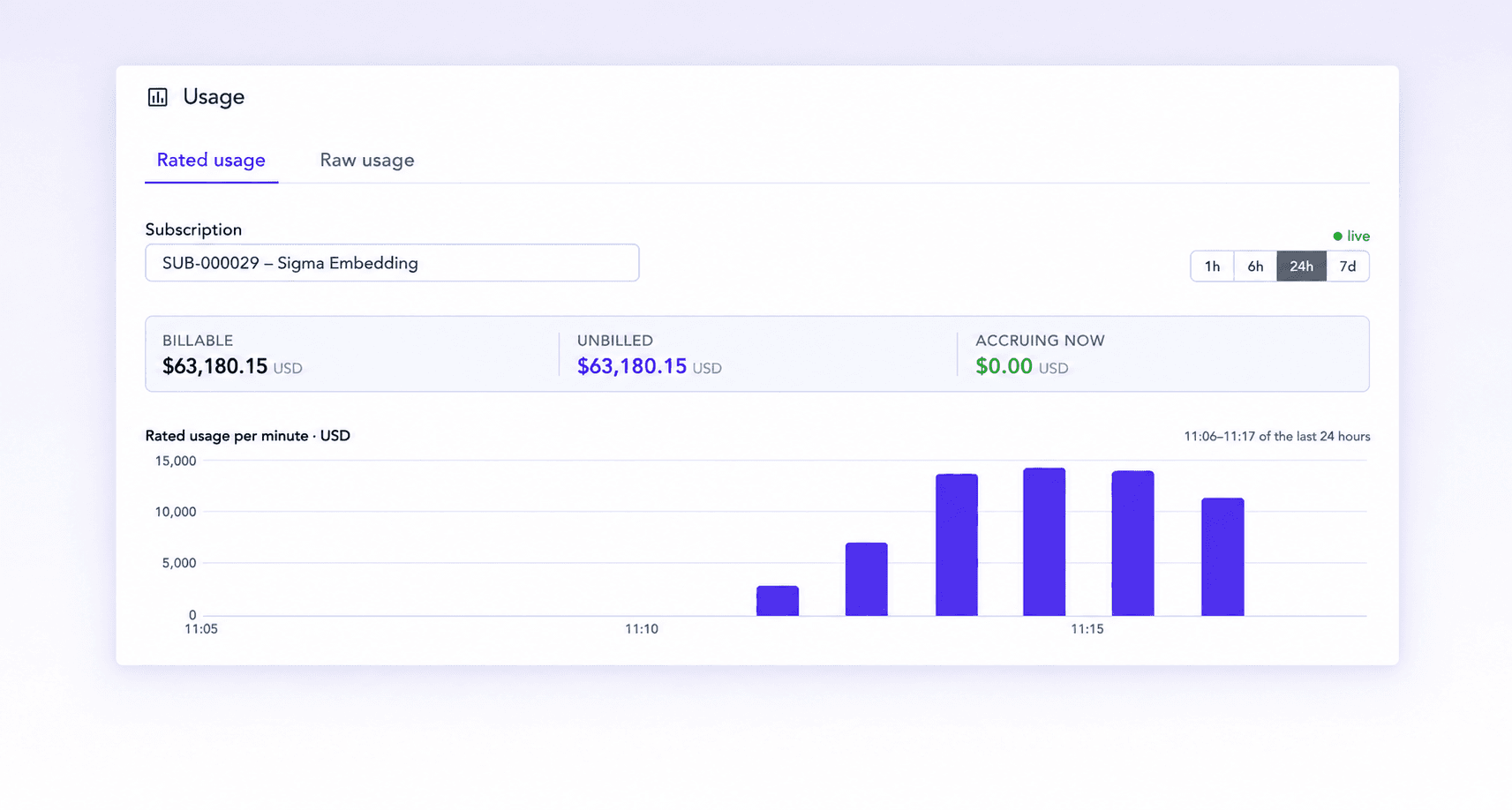
Task: Click the last bar in the chart
Action: click(x=1222, y=557)
